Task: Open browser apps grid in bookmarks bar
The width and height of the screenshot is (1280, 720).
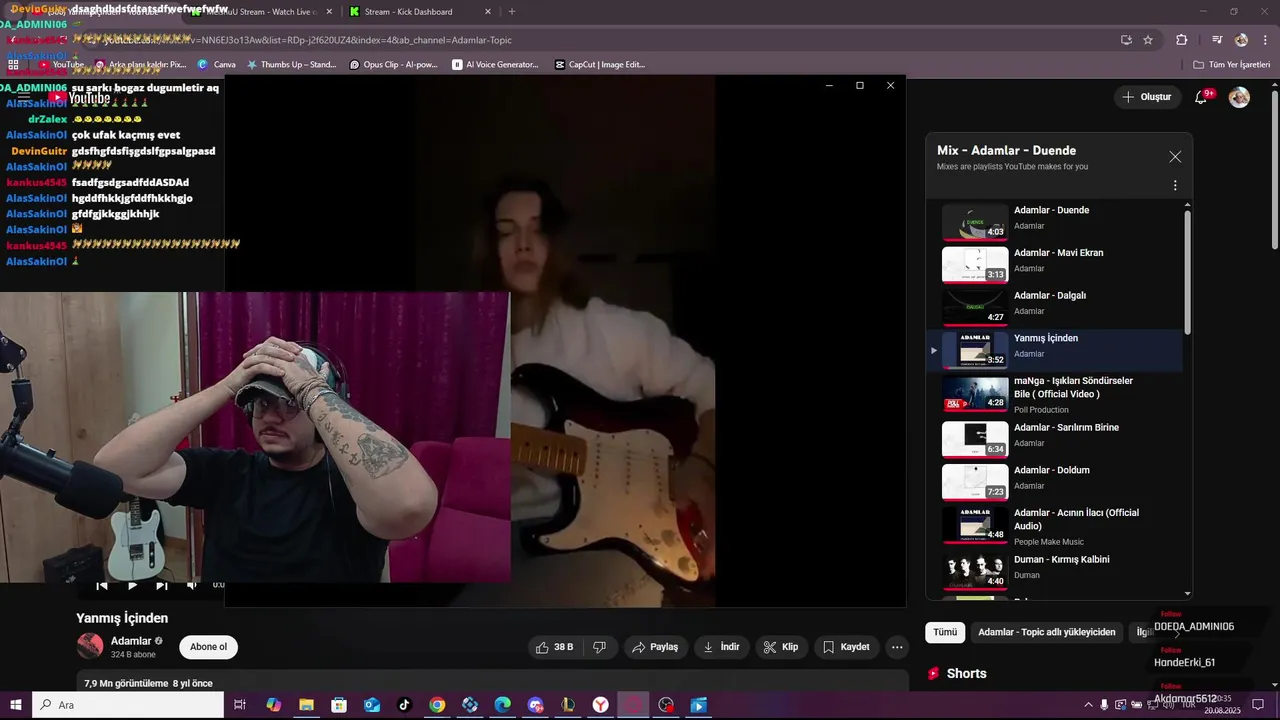Action: [x=13, y=64]
